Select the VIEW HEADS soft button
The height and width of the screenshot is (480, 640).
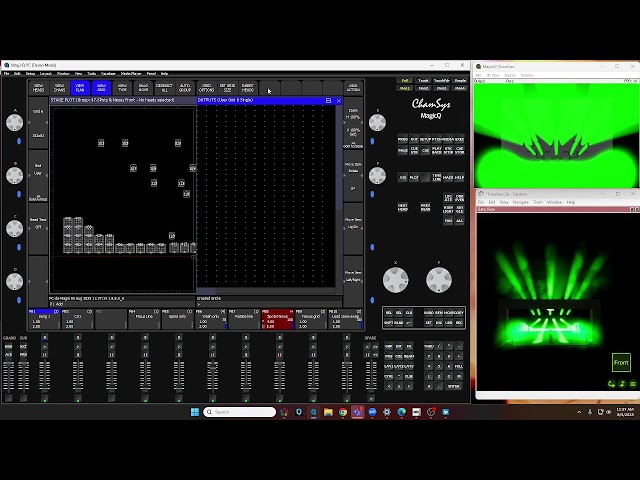38,88
